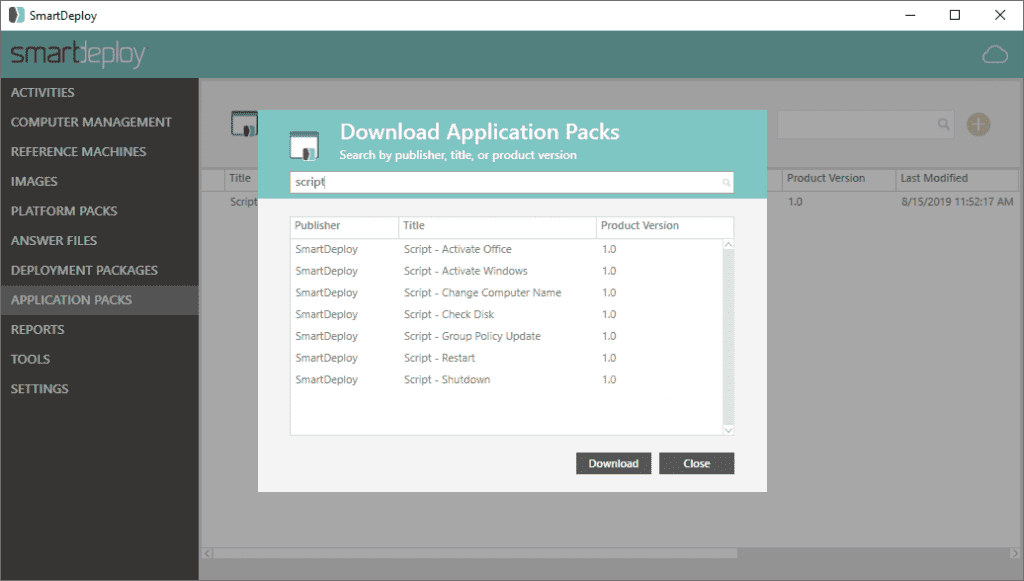Open the Reports section

pyautogui.click(x=37, y=330)
